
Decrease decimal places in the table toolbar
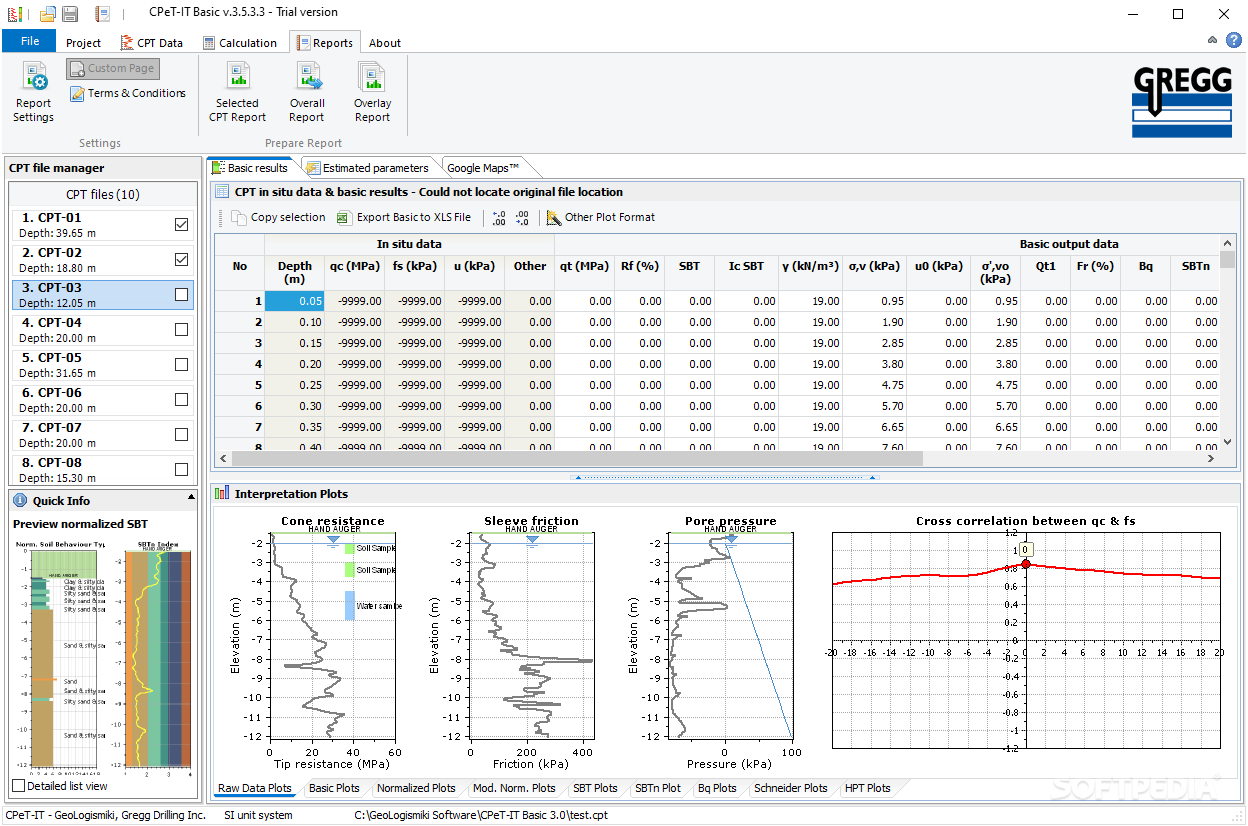point(522,217)
